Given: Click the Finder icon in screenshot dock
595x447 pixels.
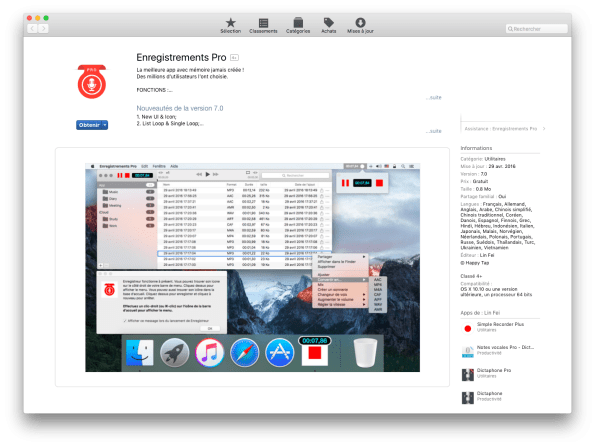Looking at the screenshot, I should point(140,353).
